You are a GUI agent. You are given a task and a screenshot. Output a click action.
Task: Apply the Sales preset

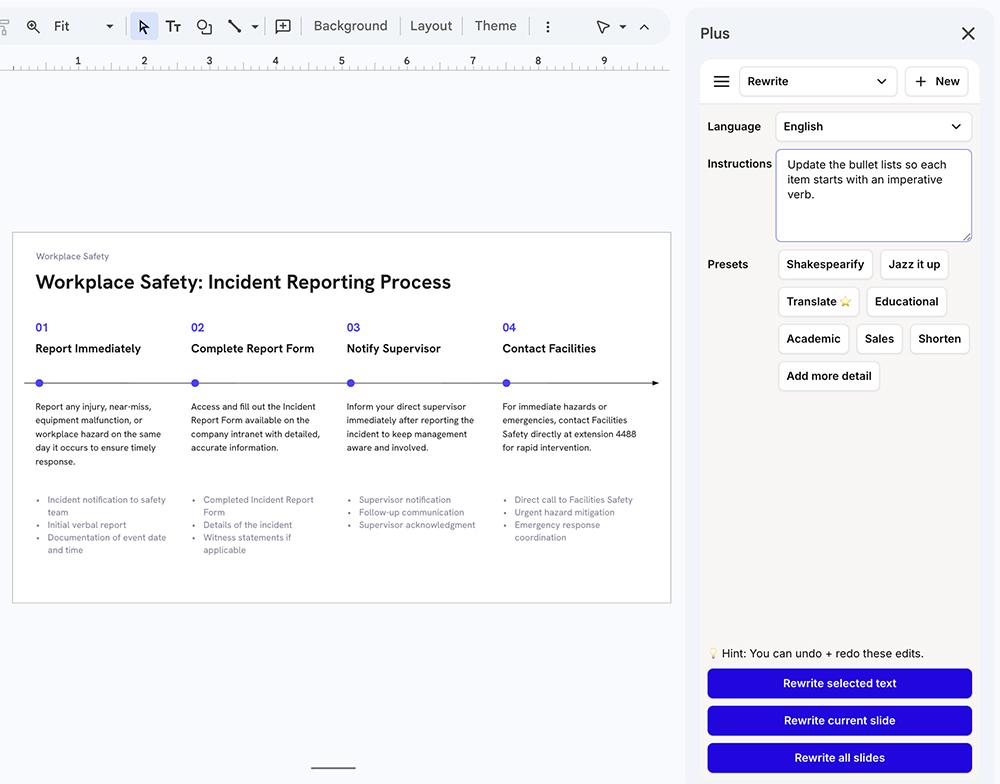click(x=879, y=339)
